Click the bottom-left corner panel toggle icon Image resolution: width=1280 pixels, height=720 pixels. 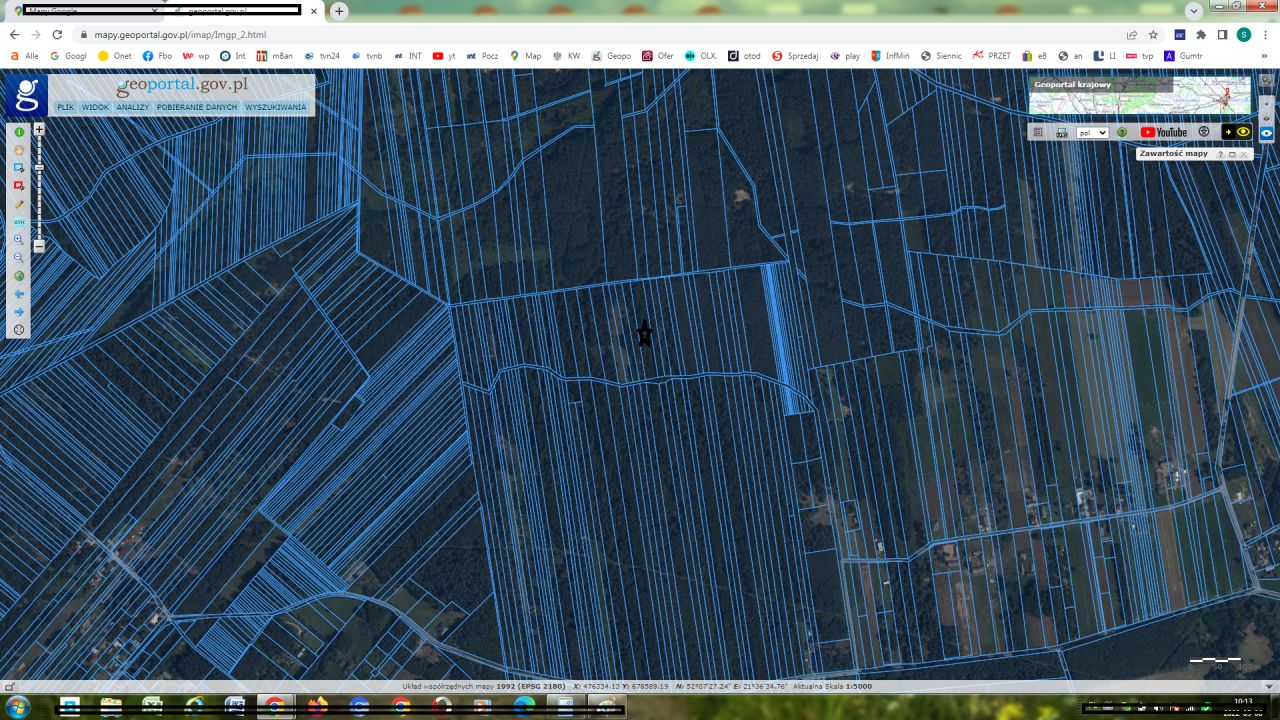click(10, 687)
